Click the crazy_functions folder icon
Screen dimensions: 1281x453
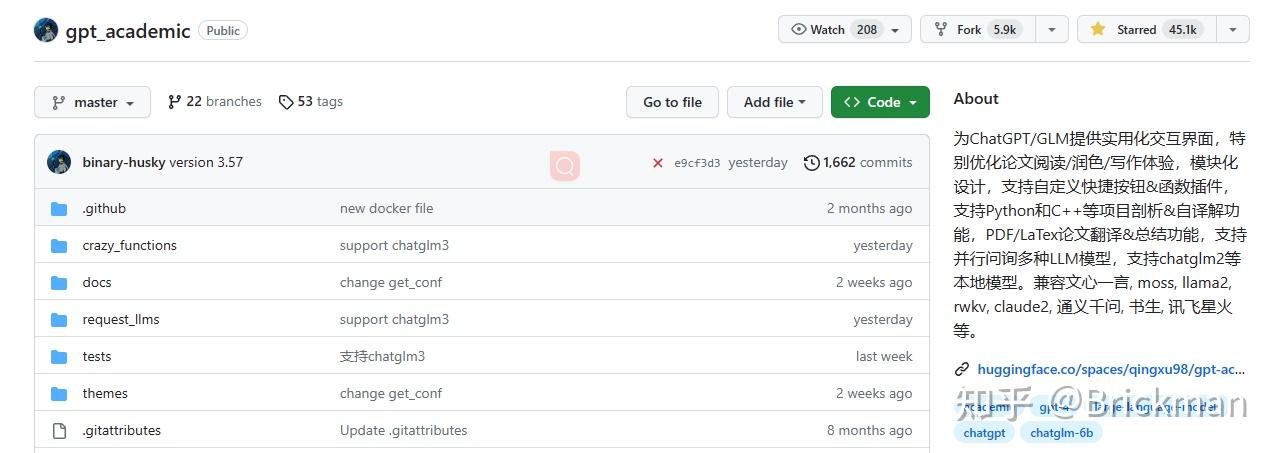pyautogui.click(x=60, y=246)
